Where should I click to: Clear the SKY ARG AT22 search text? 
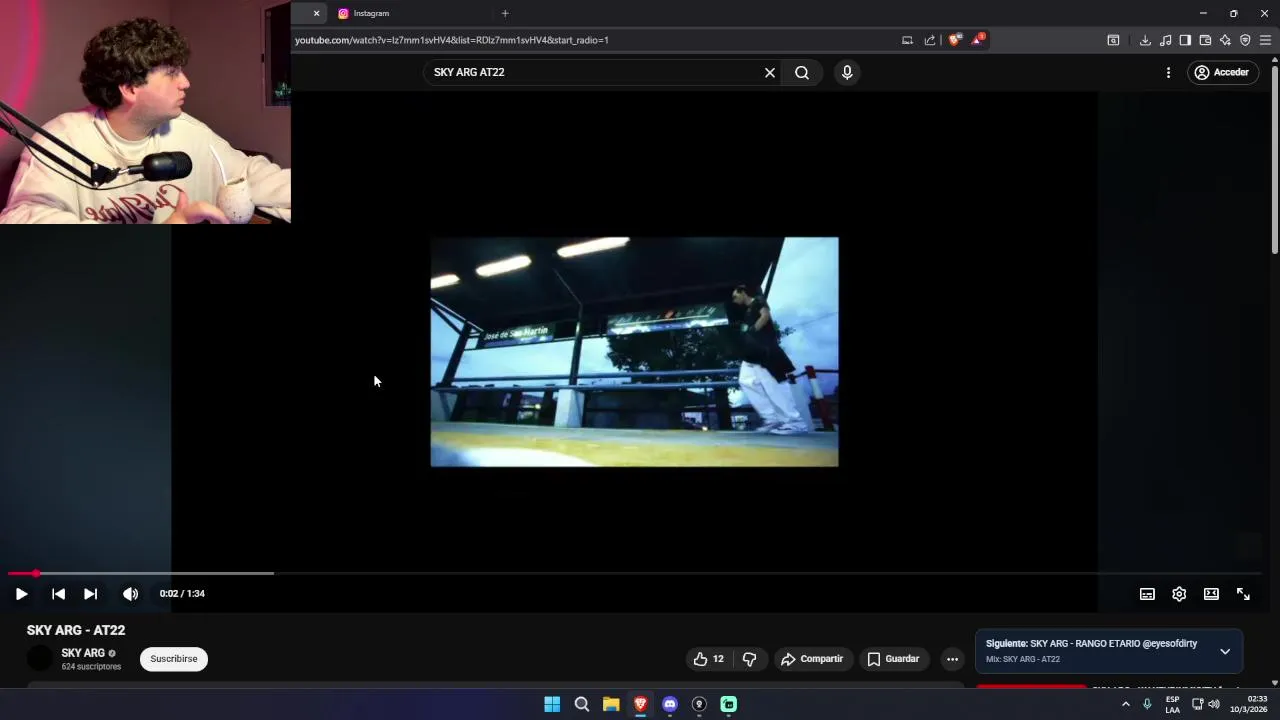click(770, 72)
